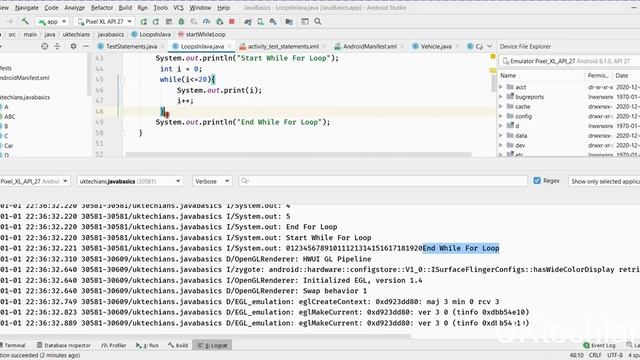Open the Build tool window
Screen dimensions: 640x360
point(178,345)
